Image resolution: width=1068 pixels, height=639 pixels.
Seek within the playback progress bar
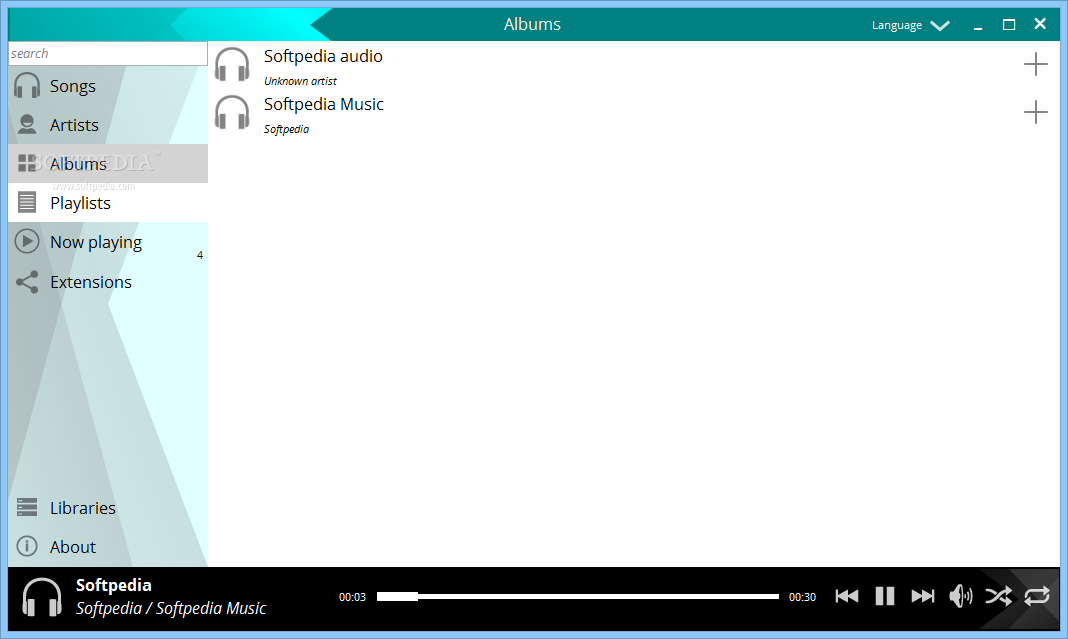pos(578,596)
